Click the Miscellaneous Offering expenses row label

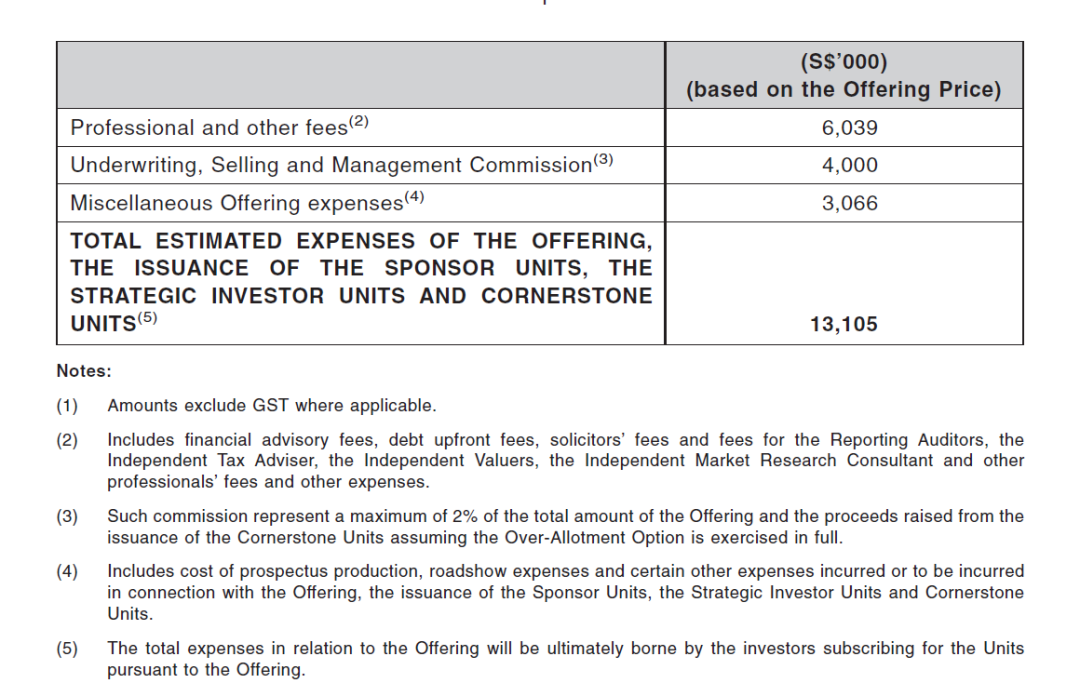pyautogui.click(x=236, y=204)
